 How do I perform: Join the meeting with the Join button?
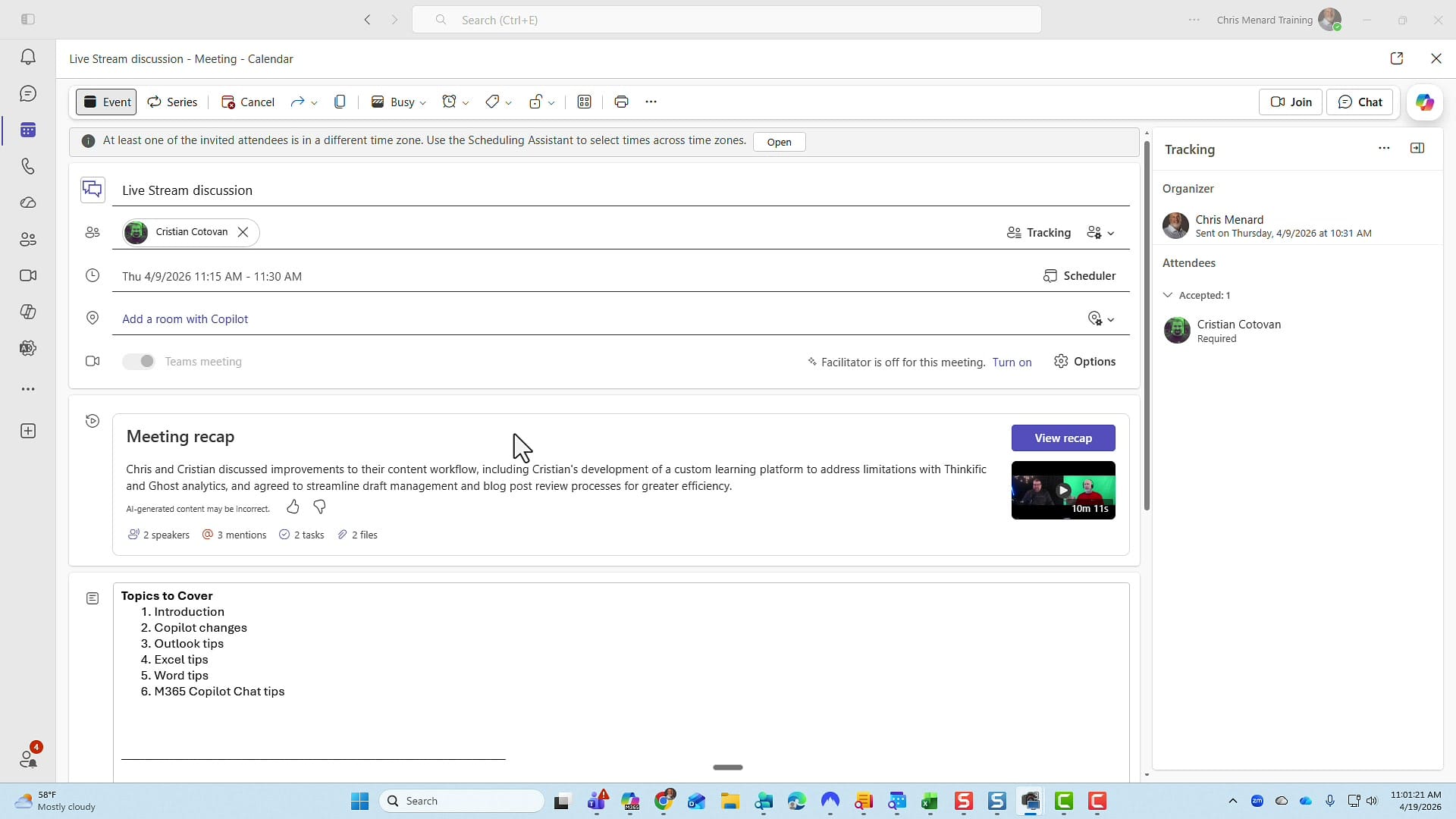(x=1290, y=102)
